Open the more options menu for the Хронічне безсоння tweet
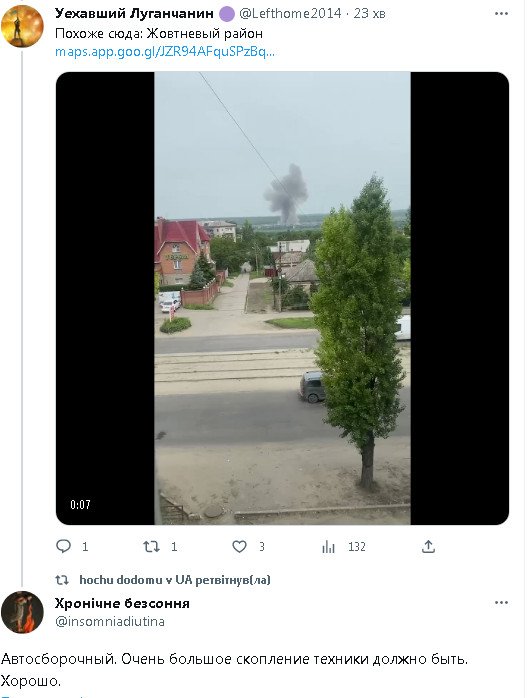Viewport: 529px width, 698px height. [501, 603]
